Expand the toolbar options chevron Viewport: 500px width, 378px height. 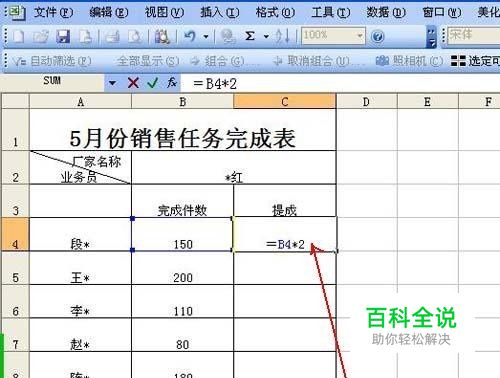click(x=431, y=36)
